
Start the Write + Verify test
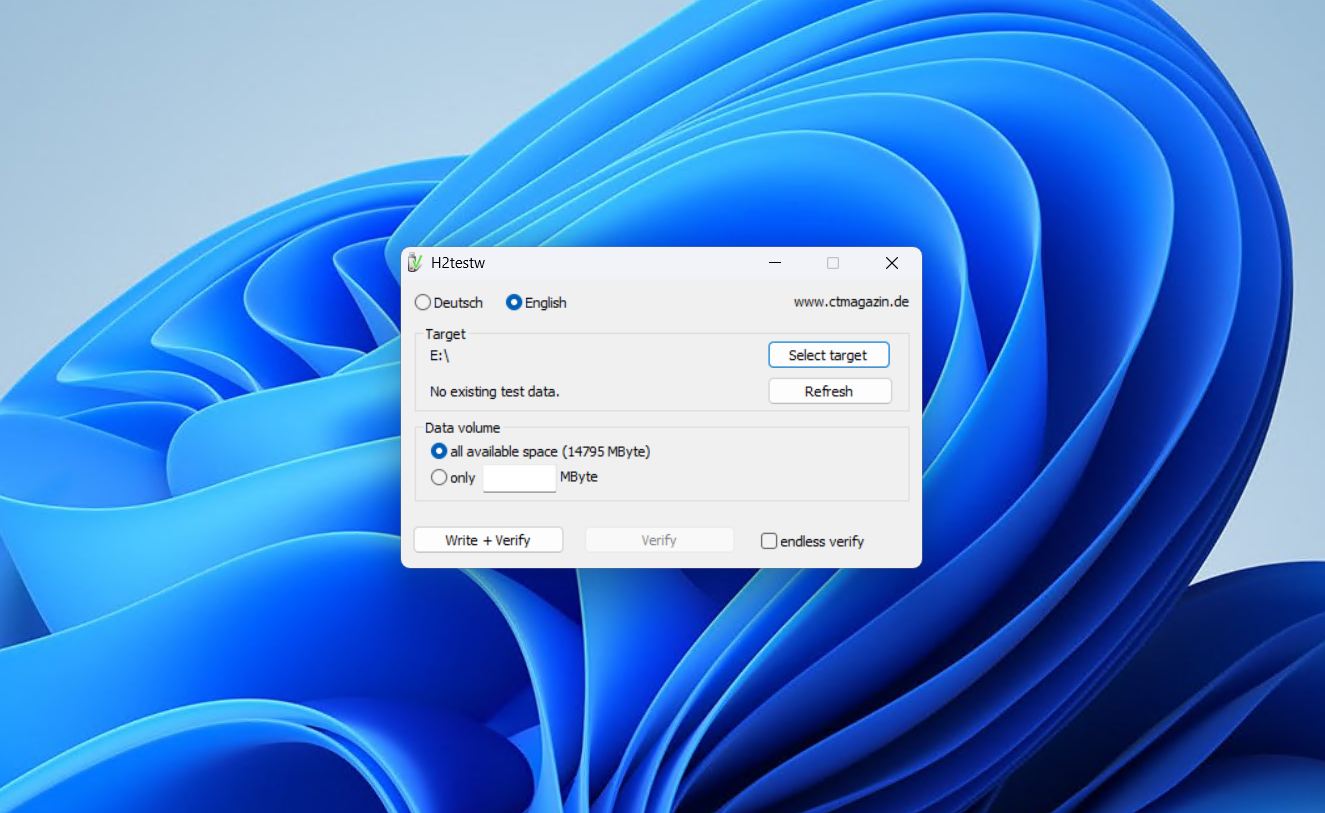pos(488,539)
